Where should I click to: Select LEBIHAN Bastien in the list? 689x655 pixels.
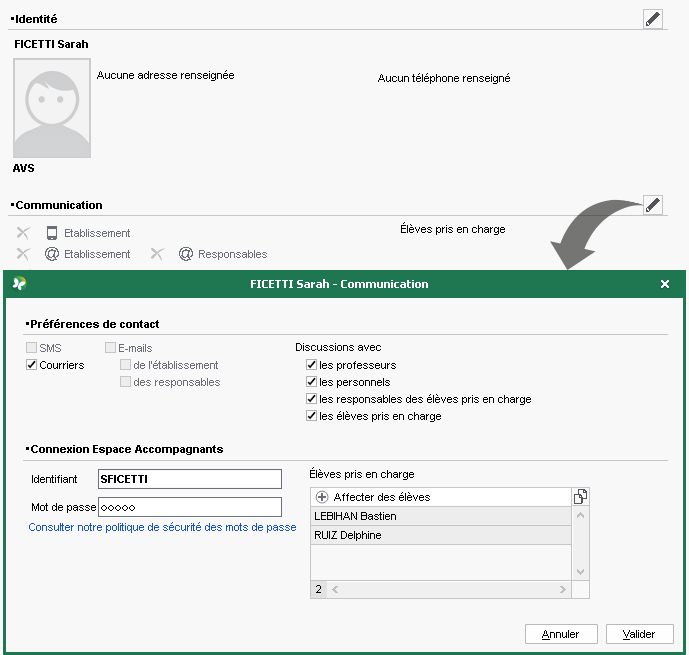coord(441,516)
